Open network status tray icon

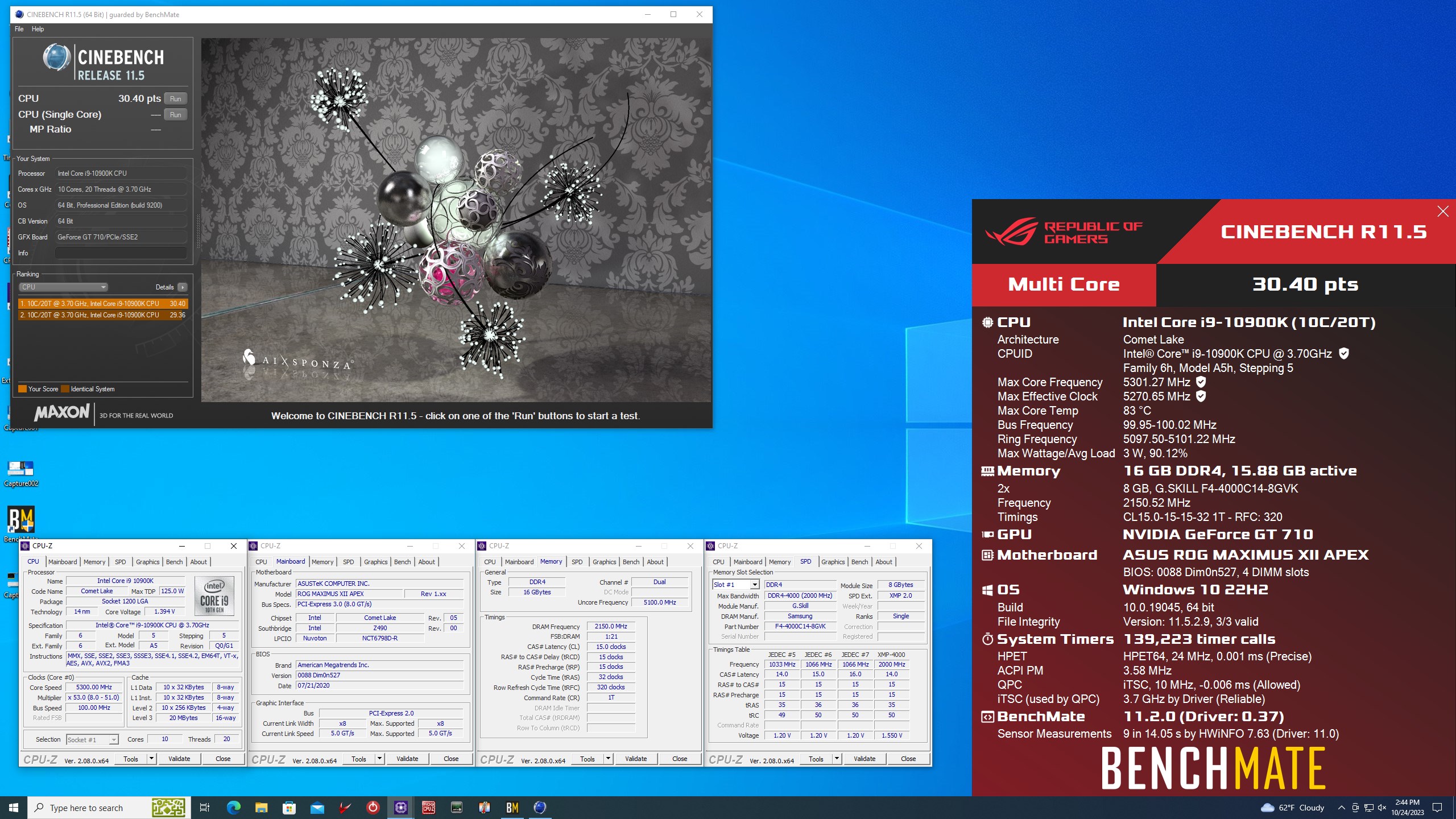[1369, 808]
